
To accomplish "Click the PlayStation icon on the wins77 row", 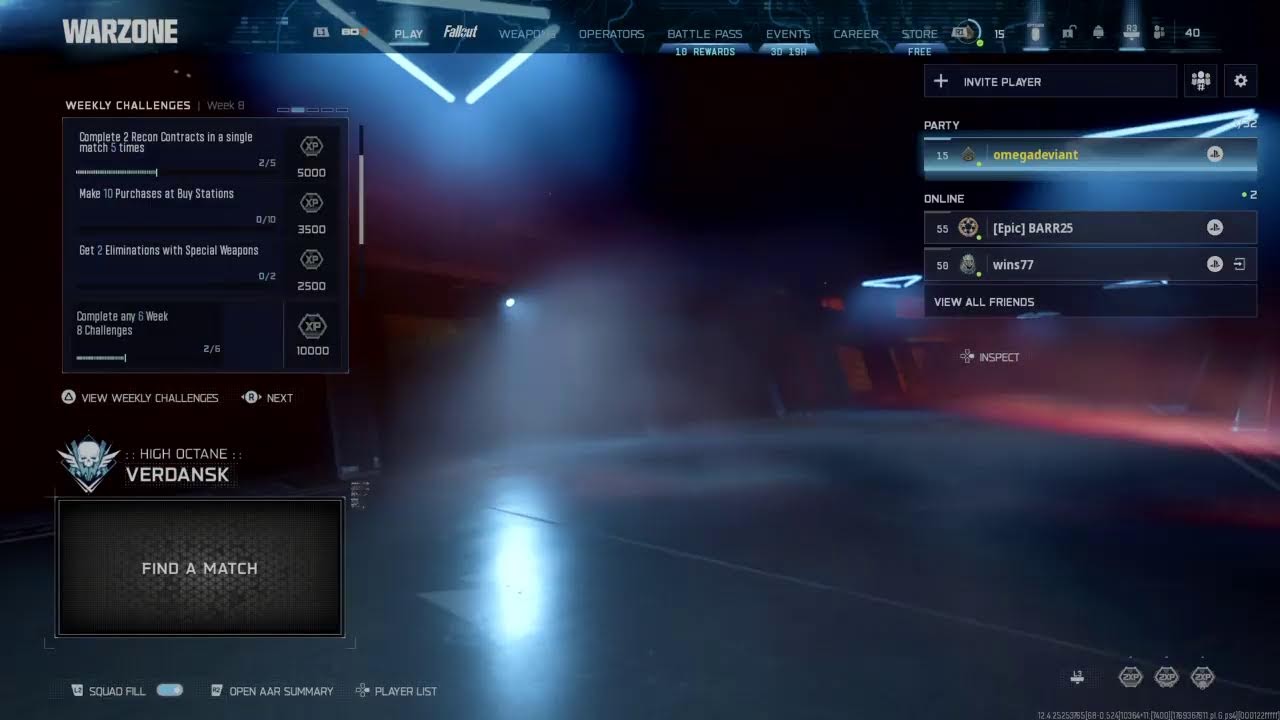I will pos(1214,265).
